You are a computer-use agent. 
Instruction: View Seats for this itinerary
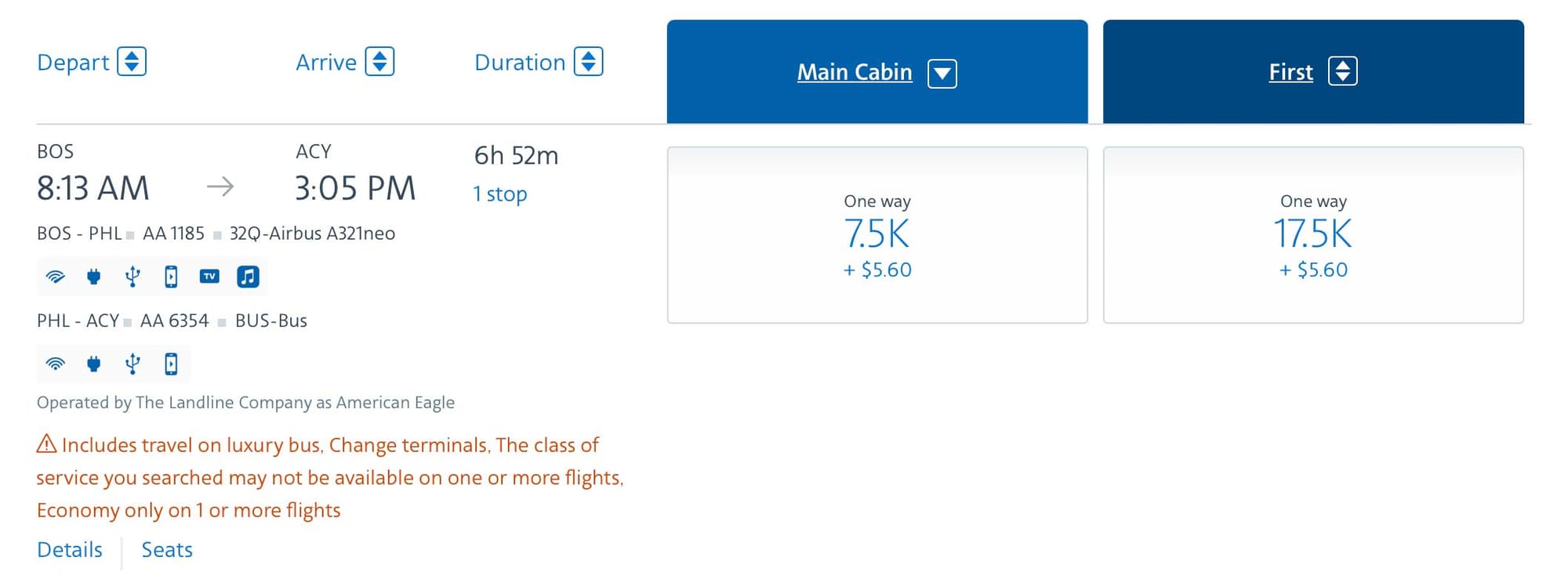[x=167, y=549]
